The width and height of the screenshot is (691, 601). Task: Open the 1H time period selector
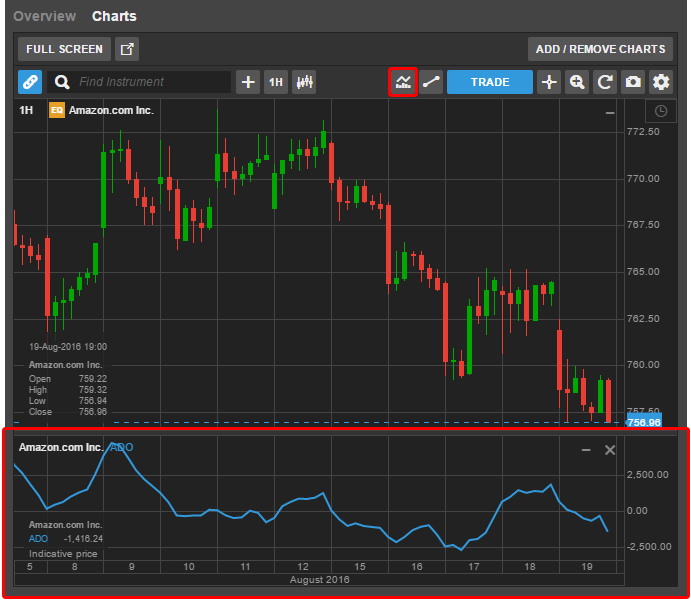(x=275, y=82)
